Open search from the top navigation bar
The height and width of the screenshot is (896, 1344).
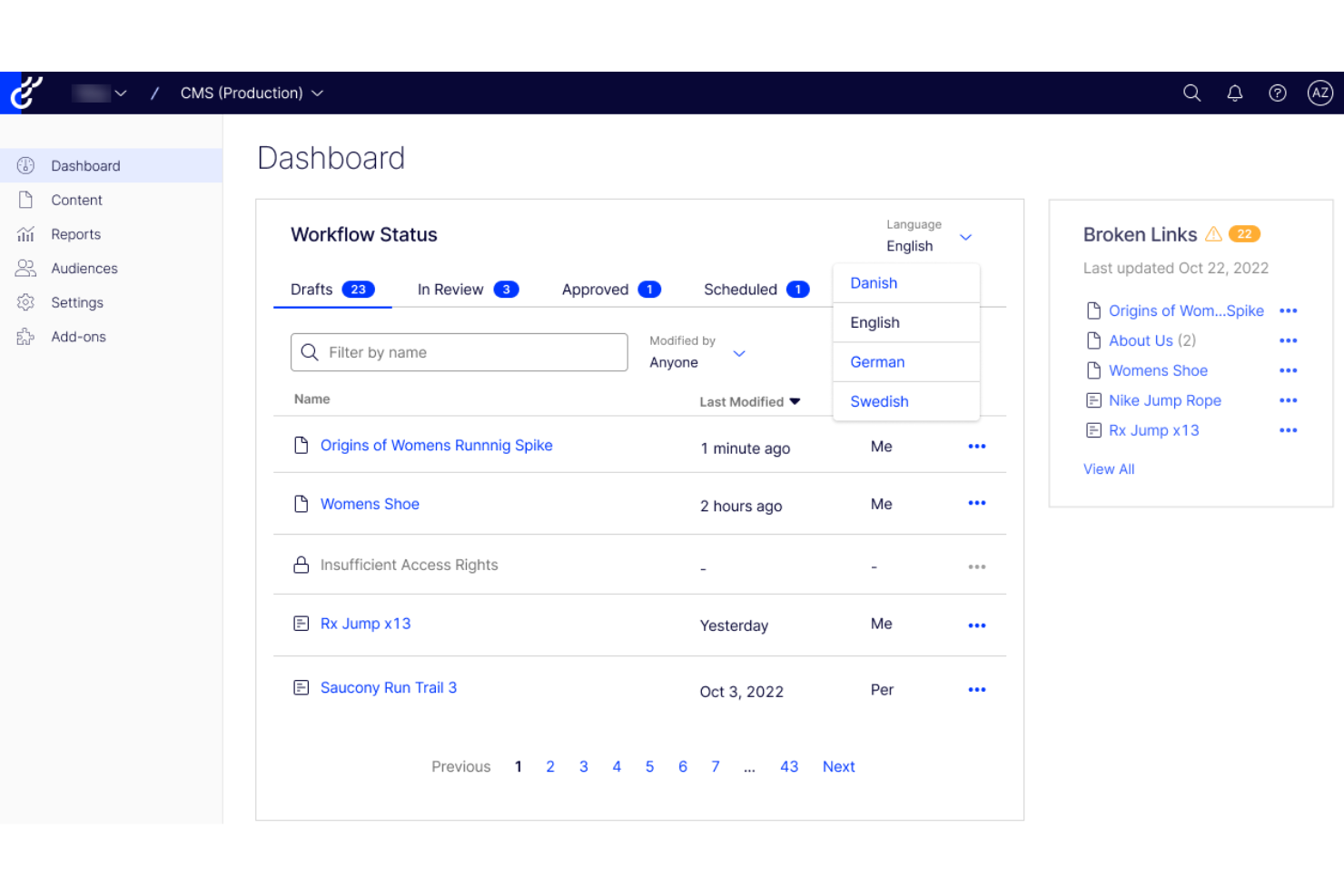pos(1191,93)
